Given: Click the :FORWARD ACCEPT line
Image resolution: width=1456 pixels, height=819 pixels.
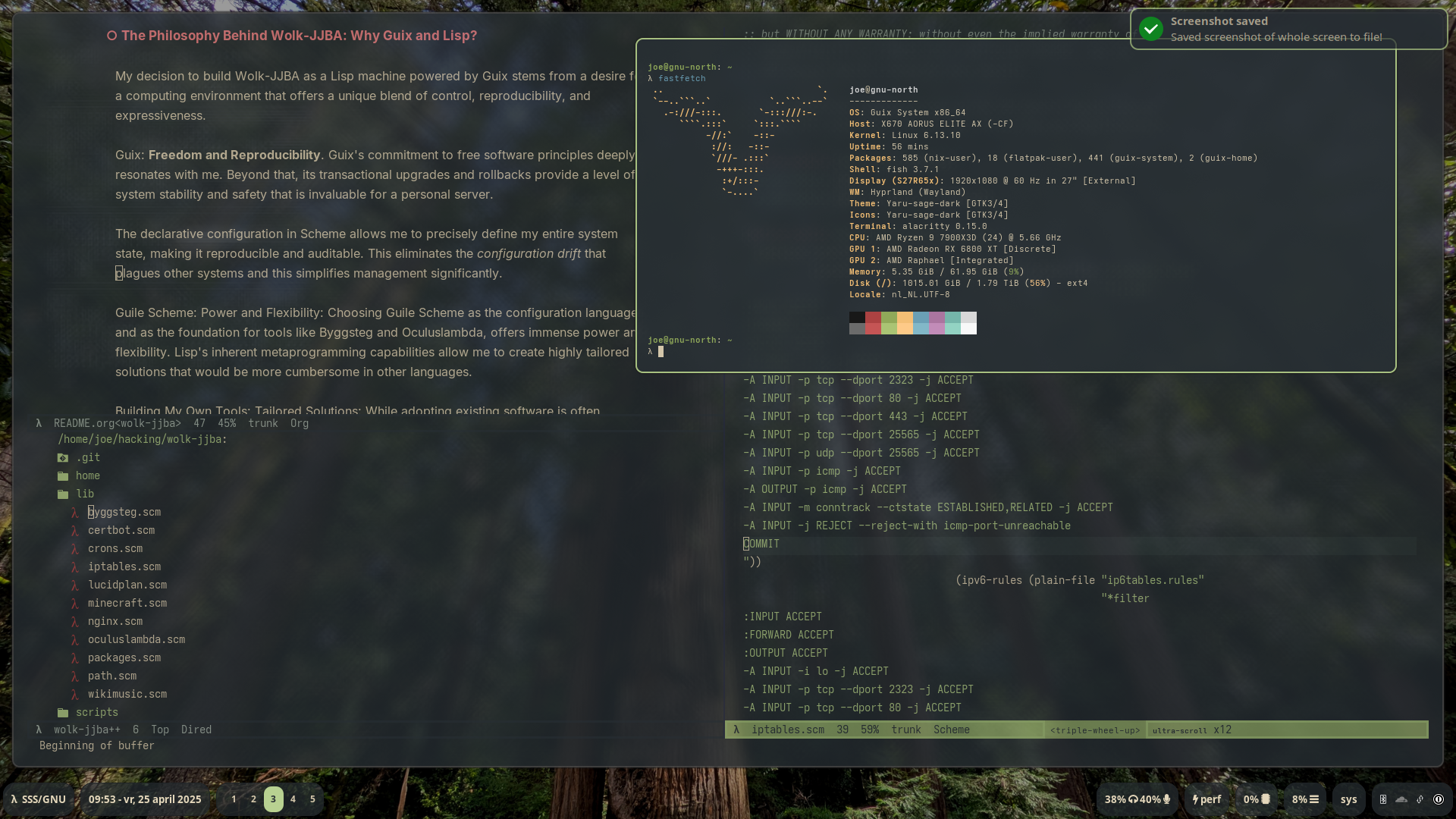Looking at the screenshot, I should tap(789, 635).
